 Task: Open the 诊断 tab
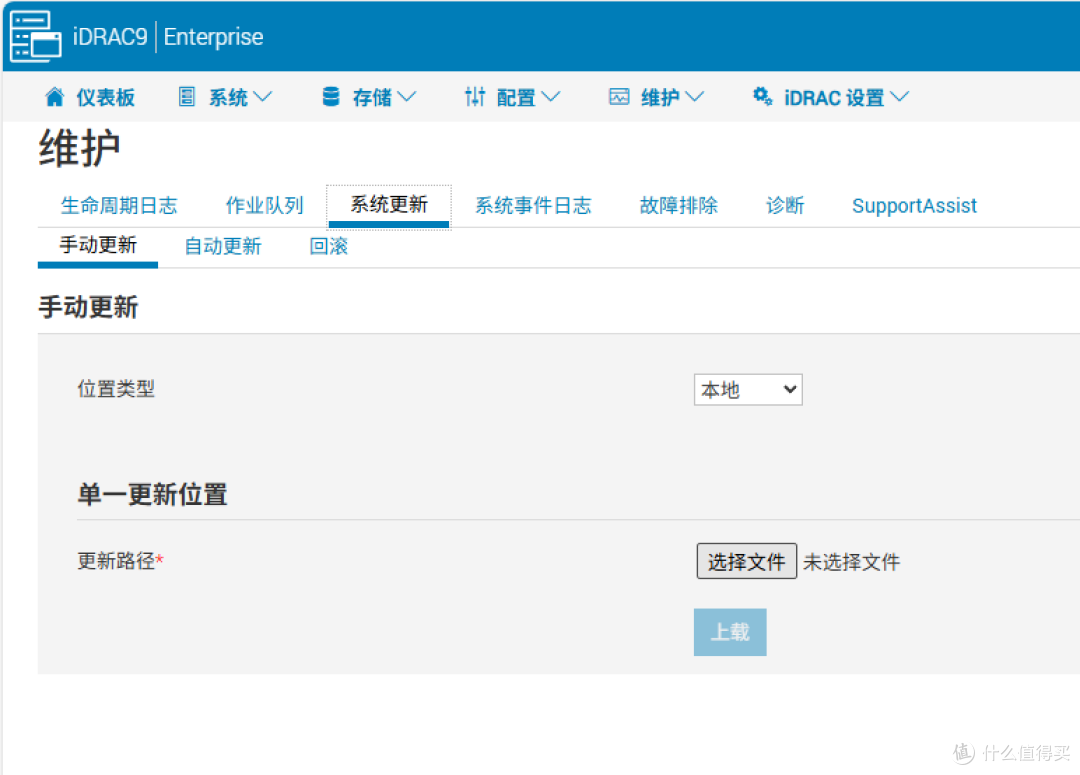[785, 205]
